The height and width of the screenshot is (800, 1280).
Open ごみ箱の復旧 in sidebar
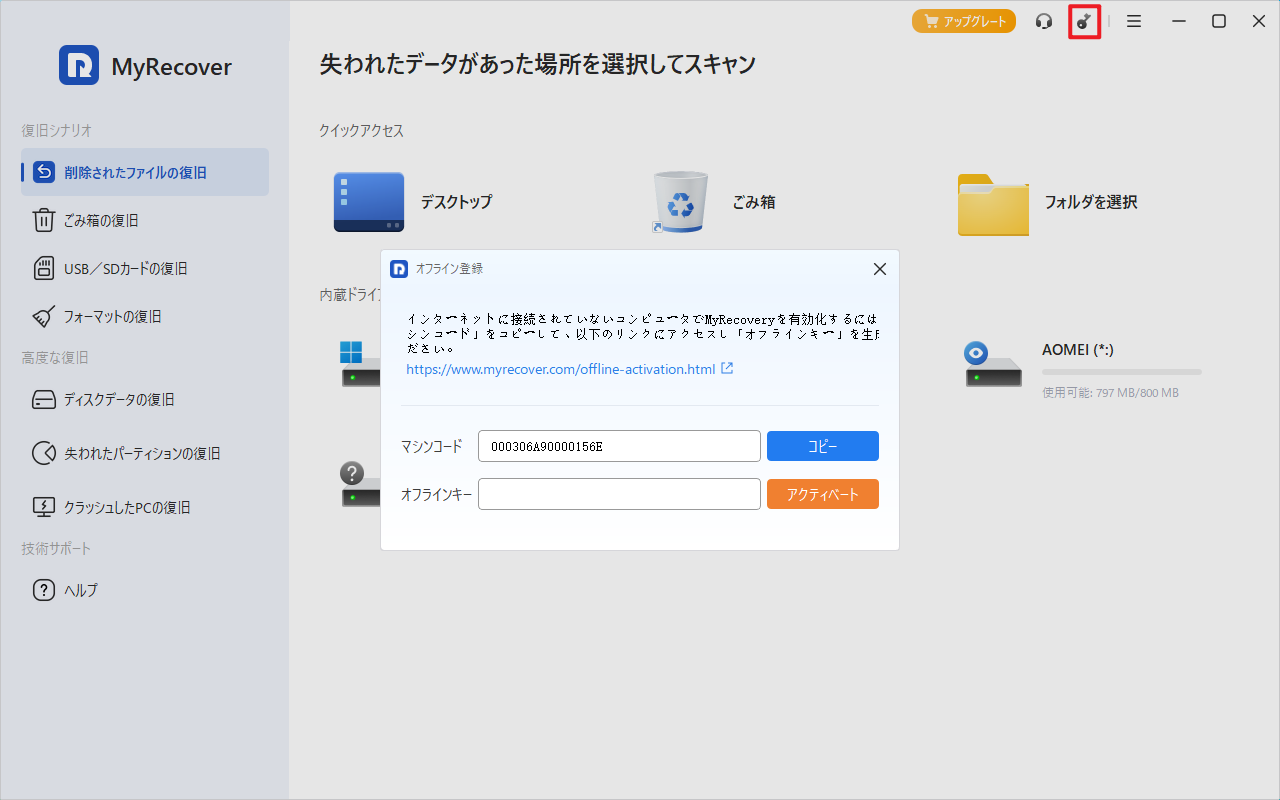click(x=100, y=220)
